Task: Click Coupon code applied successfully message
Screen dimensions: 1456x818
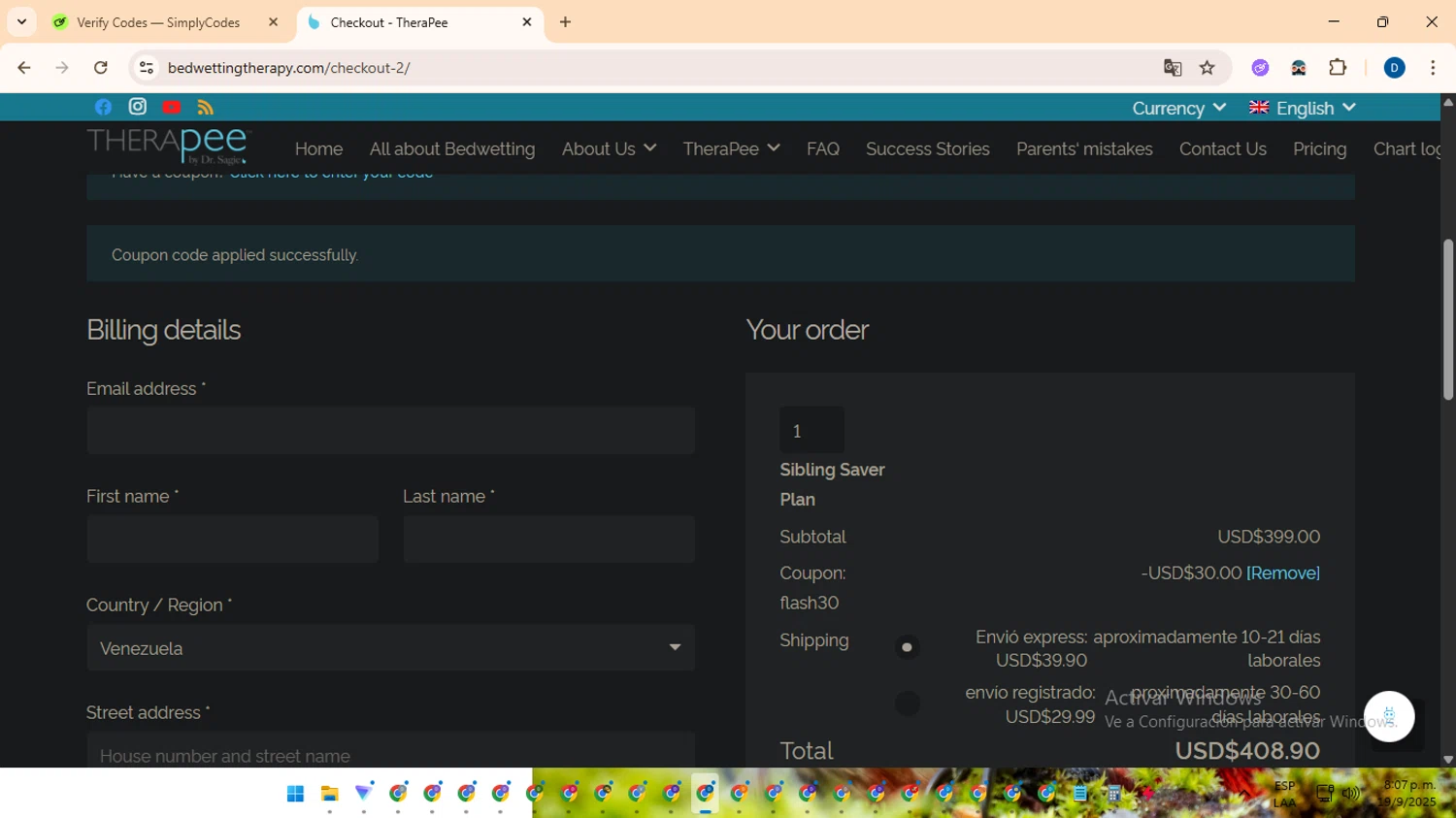Action: 235,254
